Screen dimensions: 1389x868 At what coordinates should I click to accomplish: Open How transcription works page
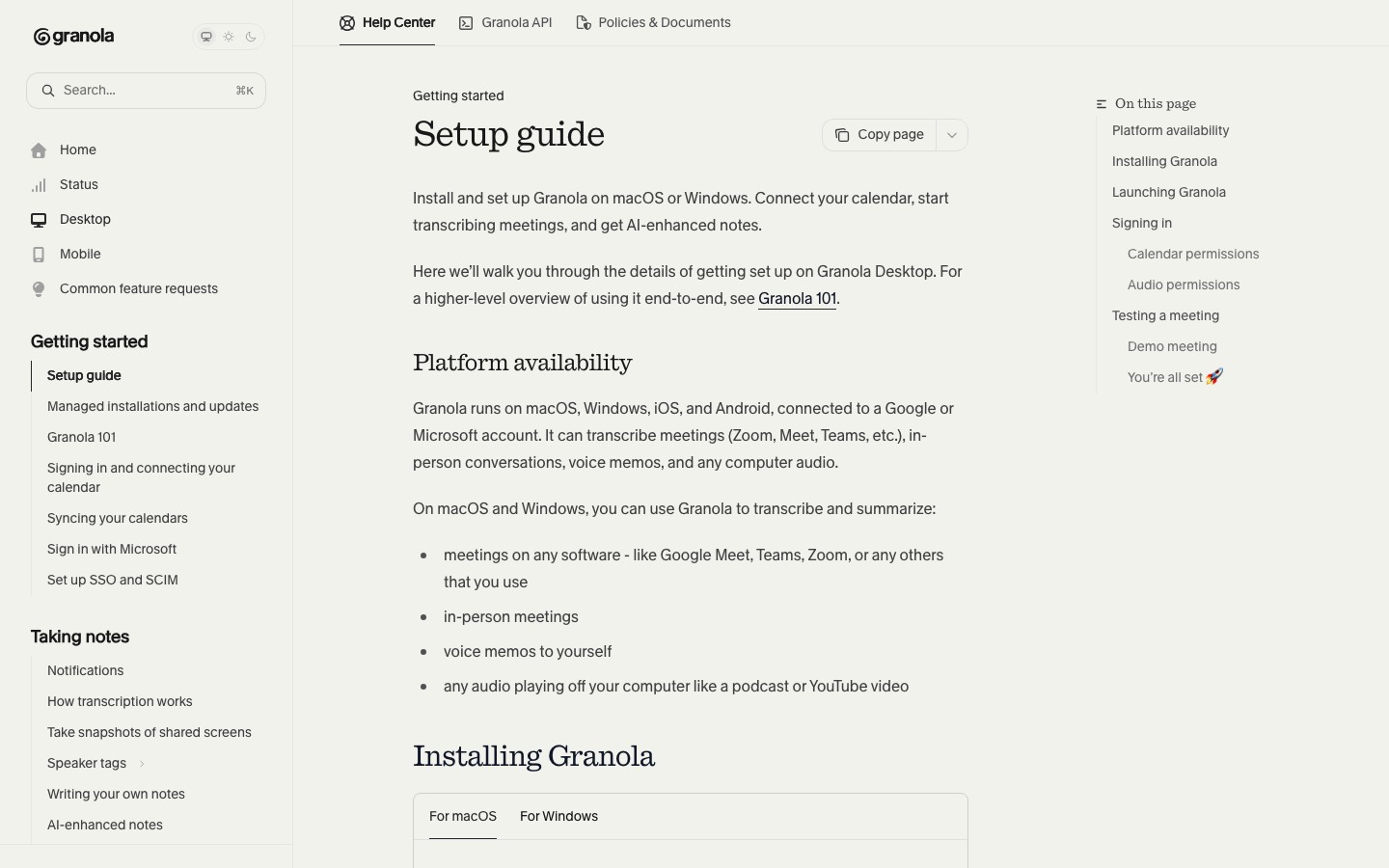[x=120, y=702]
